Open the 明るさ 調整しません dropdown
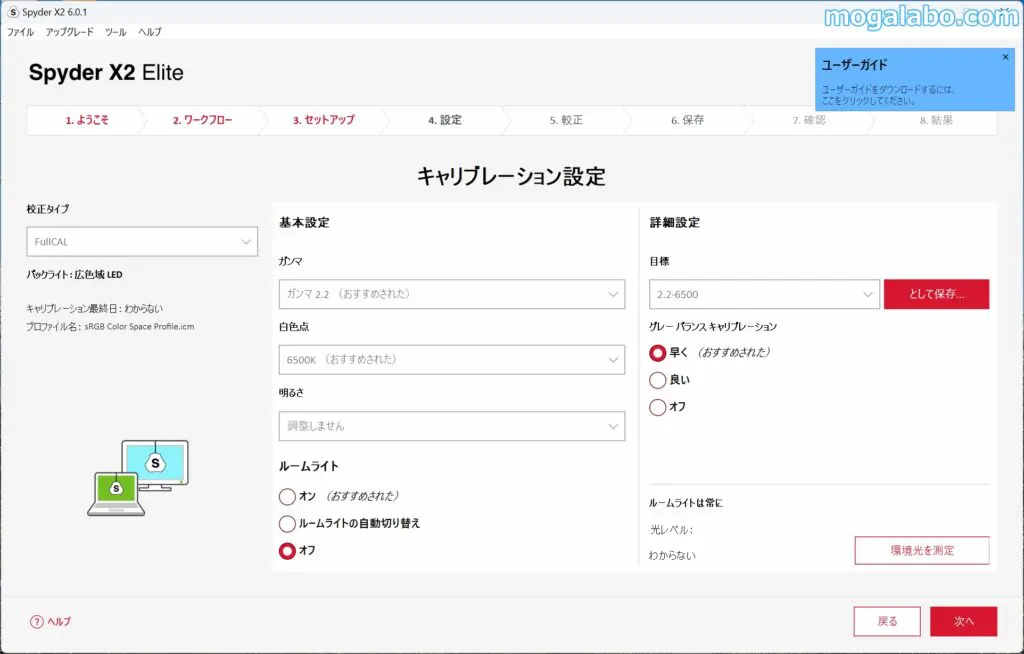The width and height of the screenshot is (1024, 654). (451, 426)
